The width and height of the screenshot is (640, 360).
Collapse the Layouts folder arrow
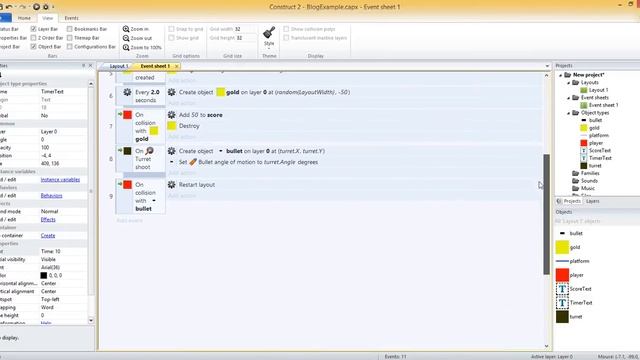tap(569, 83)
